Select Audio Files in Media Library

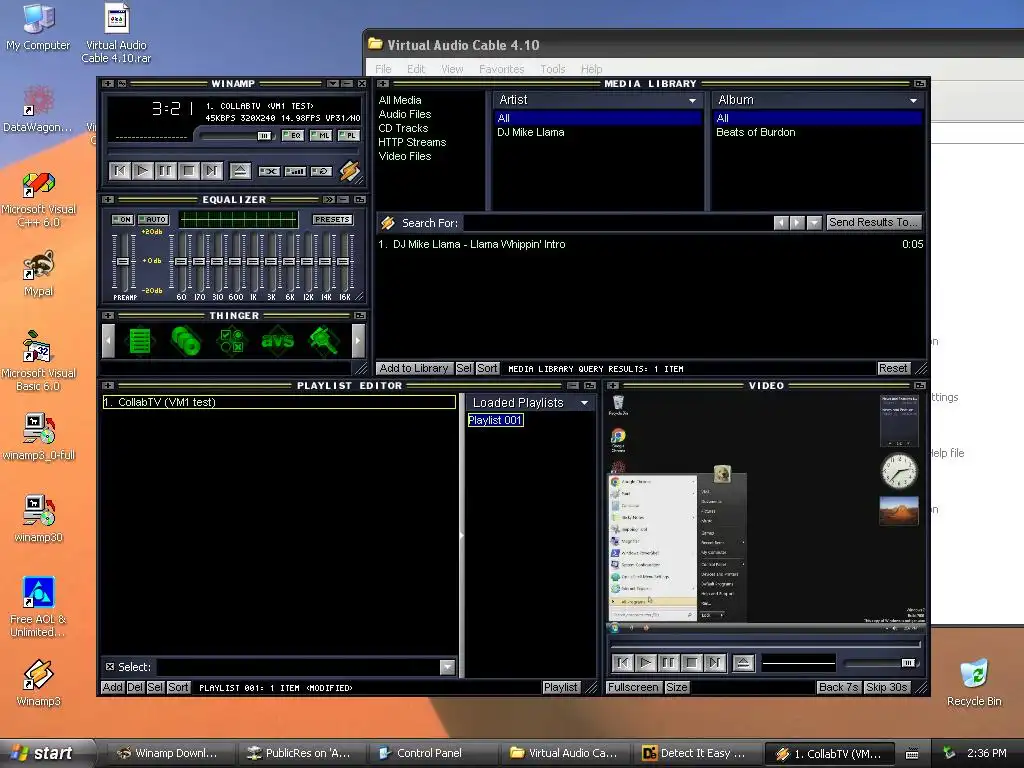pyautogui.click(x=405, y=114)
